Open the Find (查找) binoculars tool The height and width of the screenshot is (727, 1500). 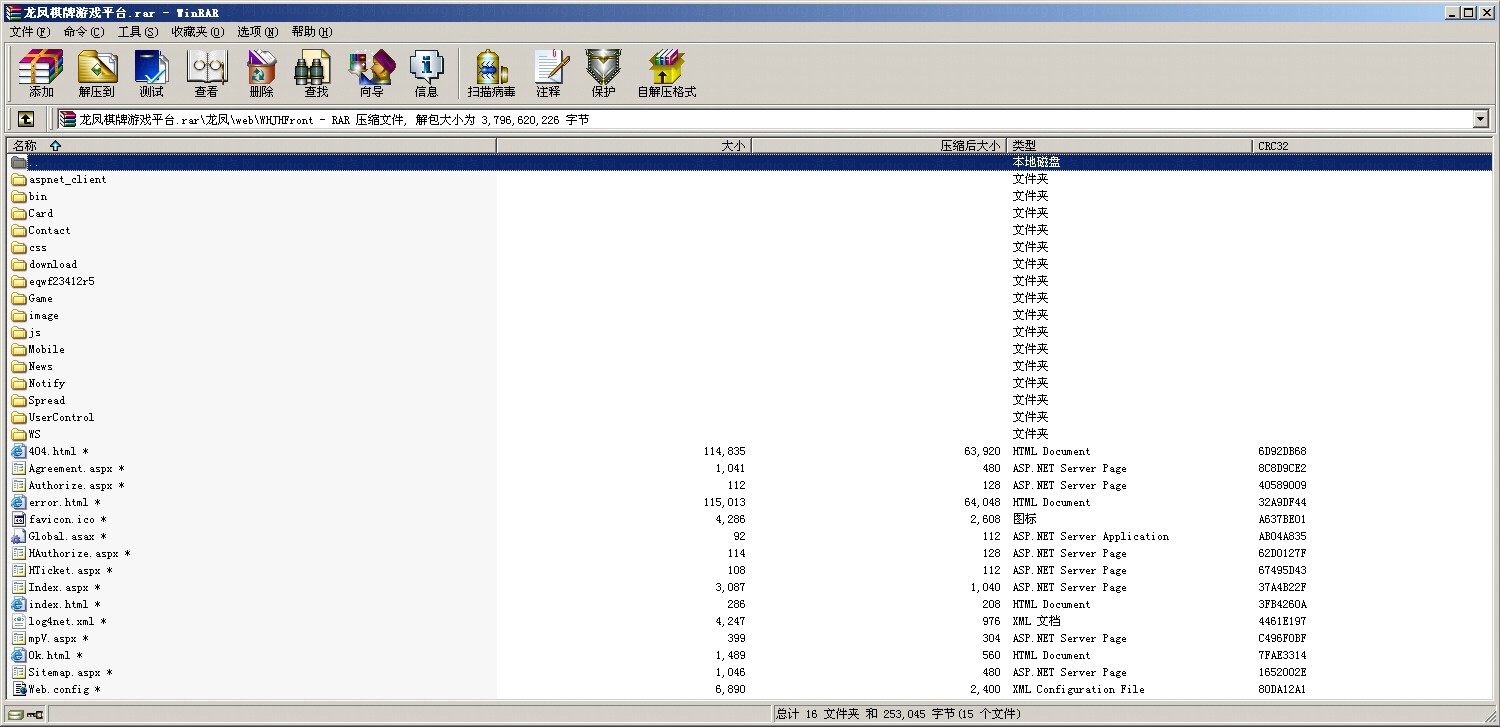tap(316, 73)
